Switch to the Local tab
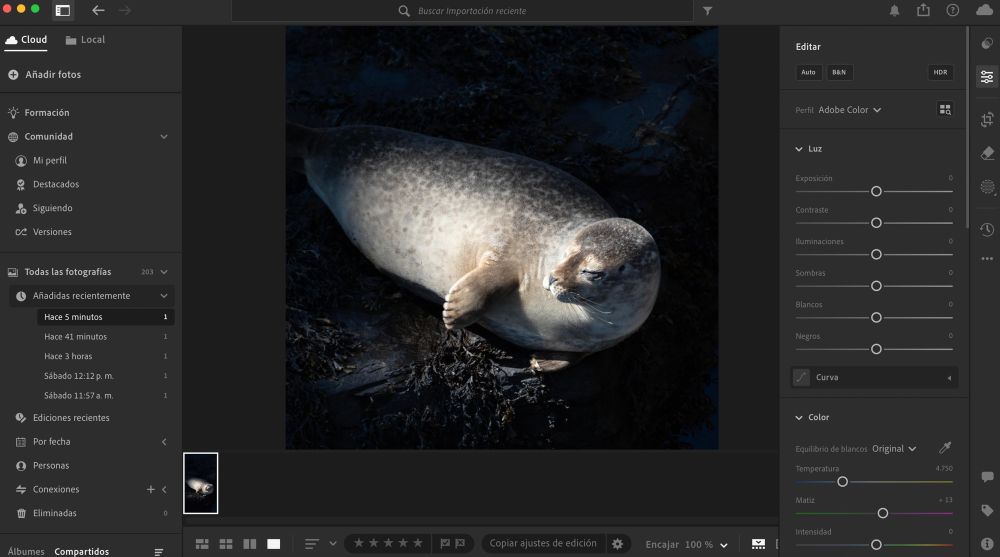 (x=85, y=40)
